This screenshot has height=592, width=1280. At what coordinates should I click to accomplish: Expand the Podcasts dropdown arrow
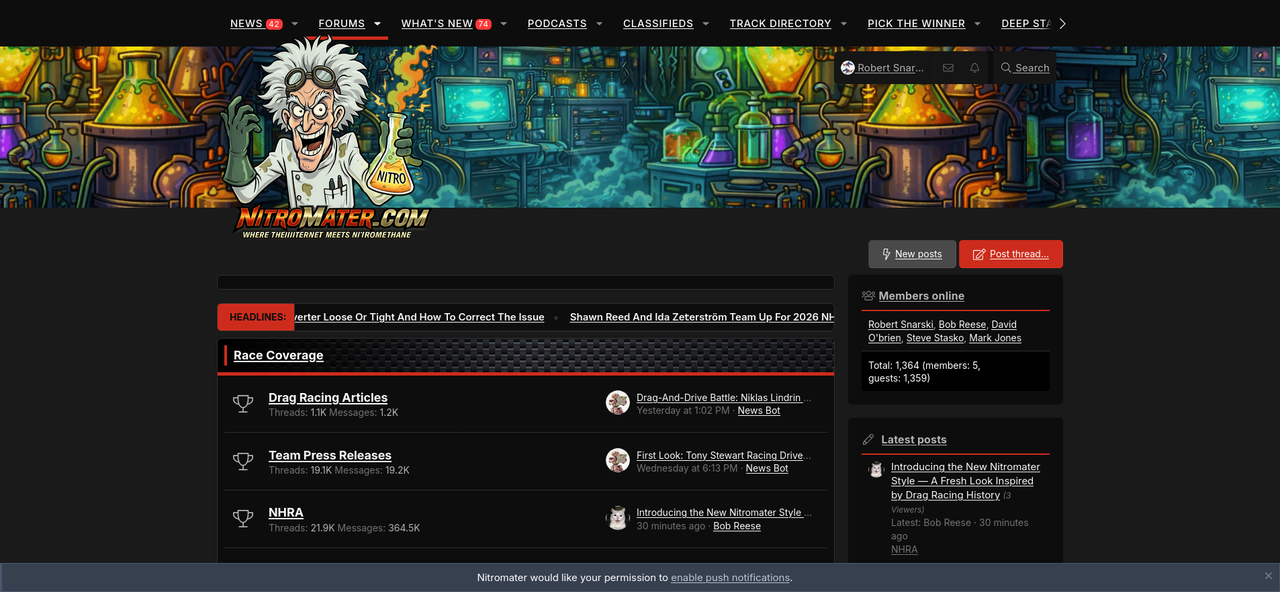[x=599, y=24]
